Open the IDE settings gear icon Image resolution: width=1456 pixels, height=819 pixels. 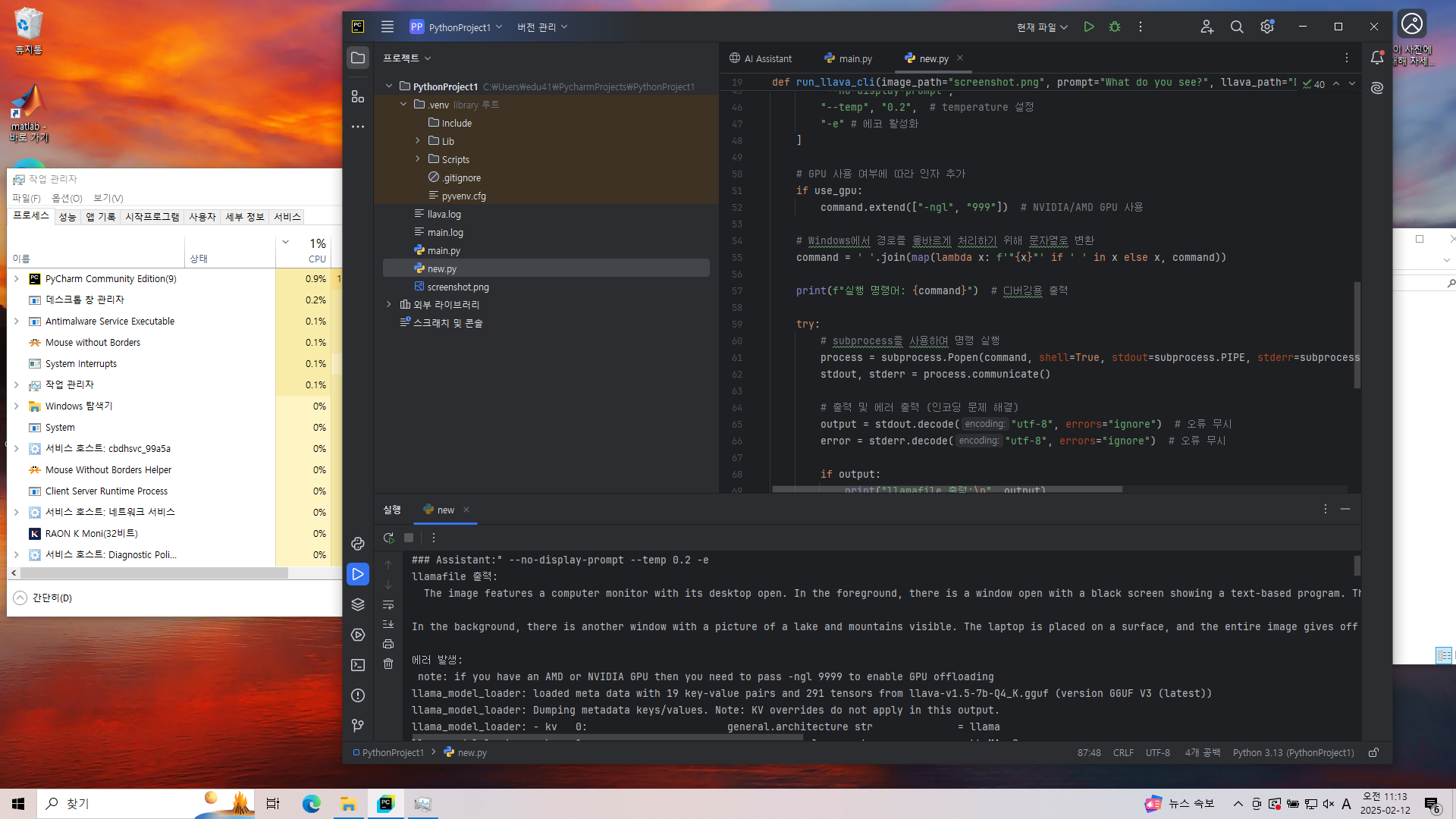(x=1267, y=27)
